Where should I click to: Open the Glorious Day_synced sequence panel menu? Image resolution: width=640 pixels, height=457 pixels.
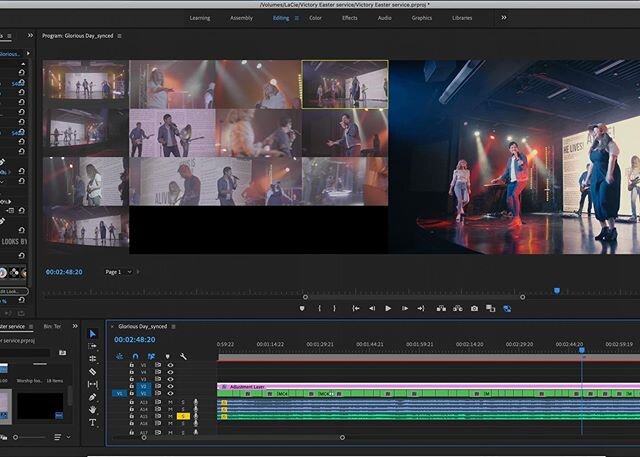coord(174,326)
